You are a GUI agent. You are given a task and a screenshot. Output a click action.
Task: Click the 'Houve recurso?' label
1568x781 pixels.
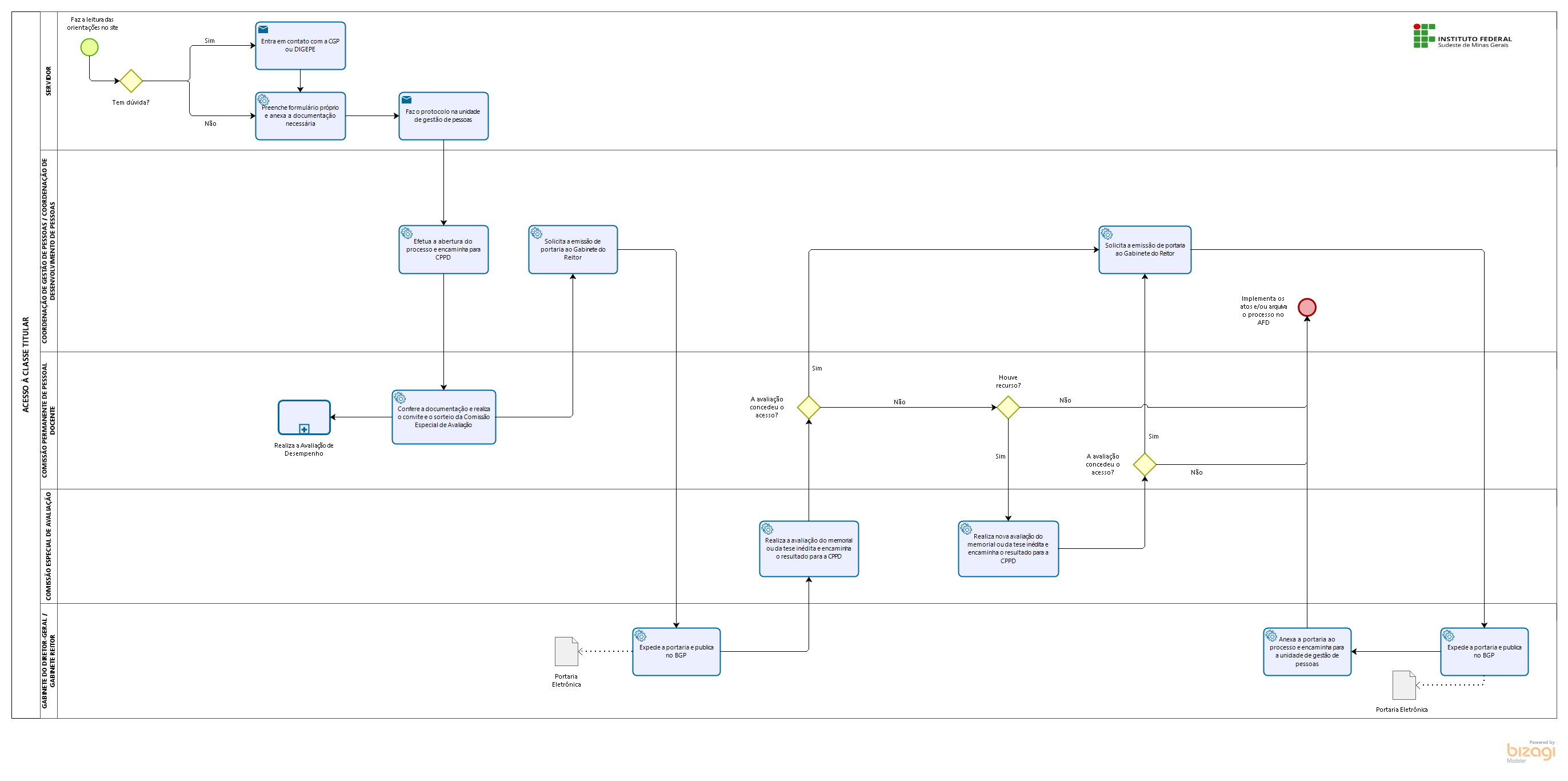click(x=1008, y=381)
